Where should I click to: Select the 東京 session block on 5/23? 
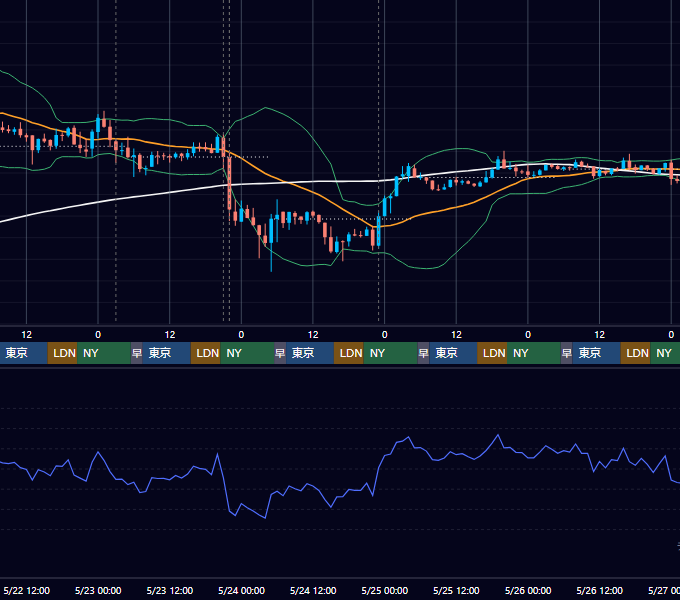click(167, 353)
